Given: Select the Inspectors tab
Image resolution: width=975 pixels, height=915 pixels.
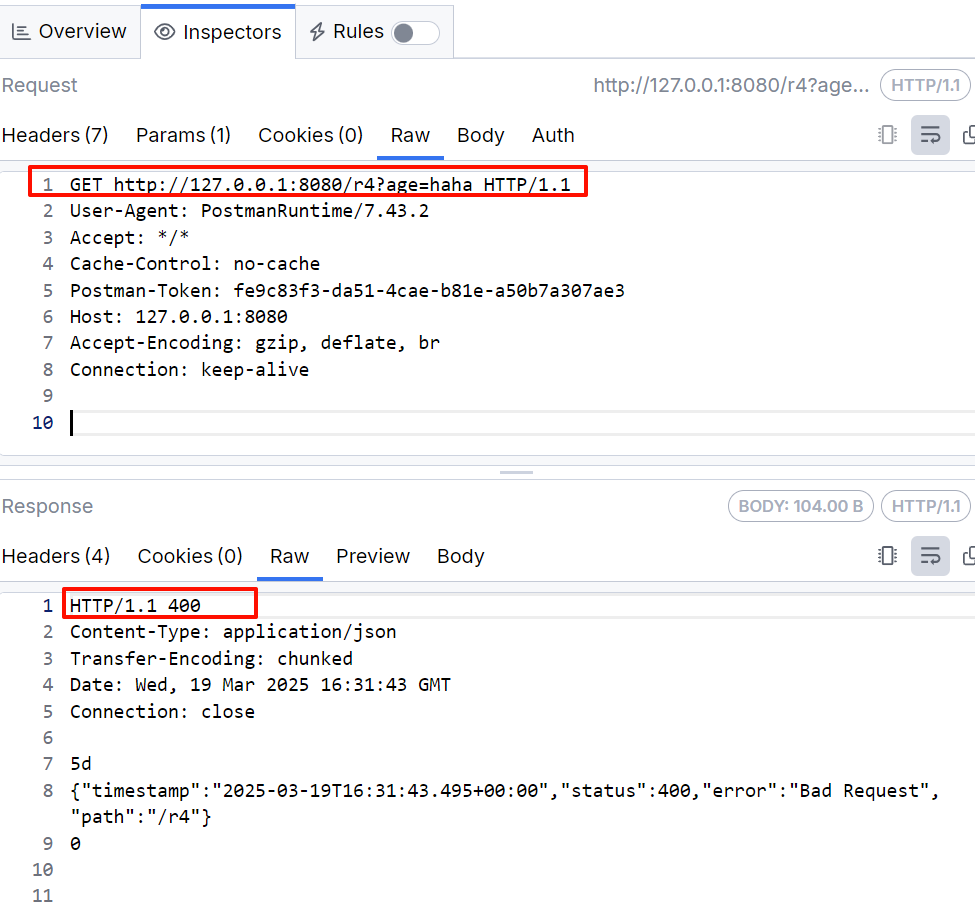Looking at the screenshot, I should (x=218, y=32).
